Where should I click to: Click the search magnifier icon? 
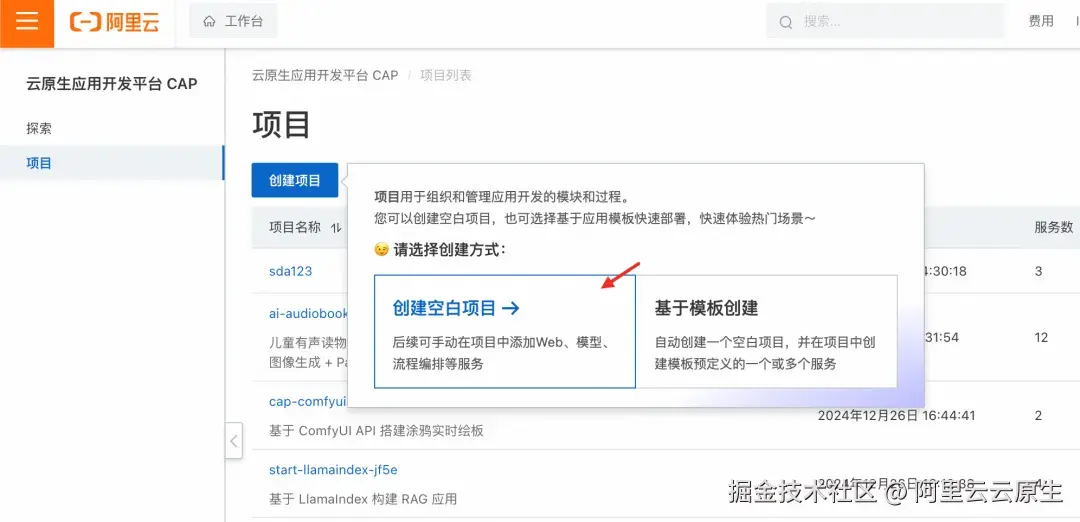click(786, 22)
